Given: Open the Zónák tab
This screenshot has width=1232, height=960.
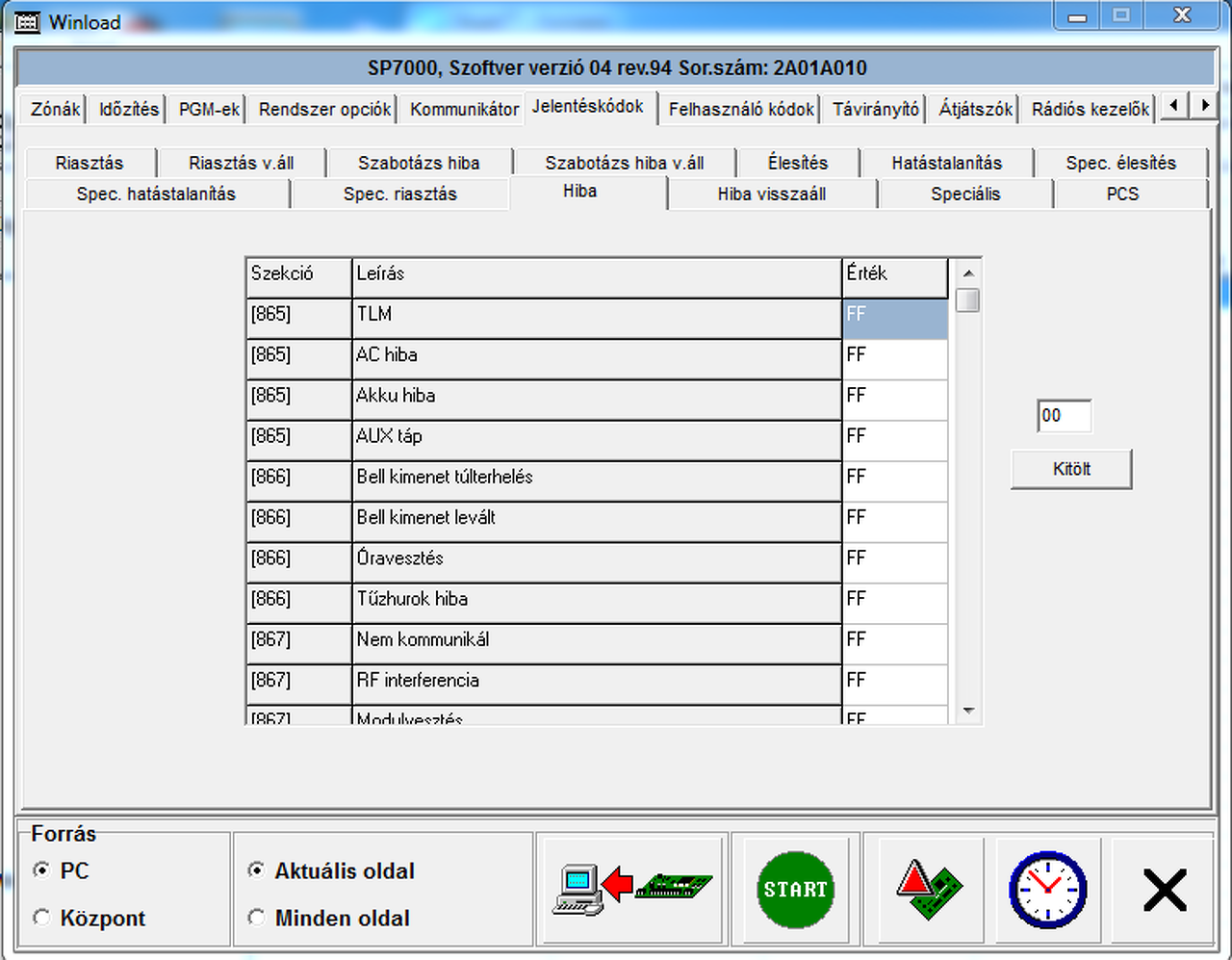Looking at the screenshot, I should coord(55,109).
